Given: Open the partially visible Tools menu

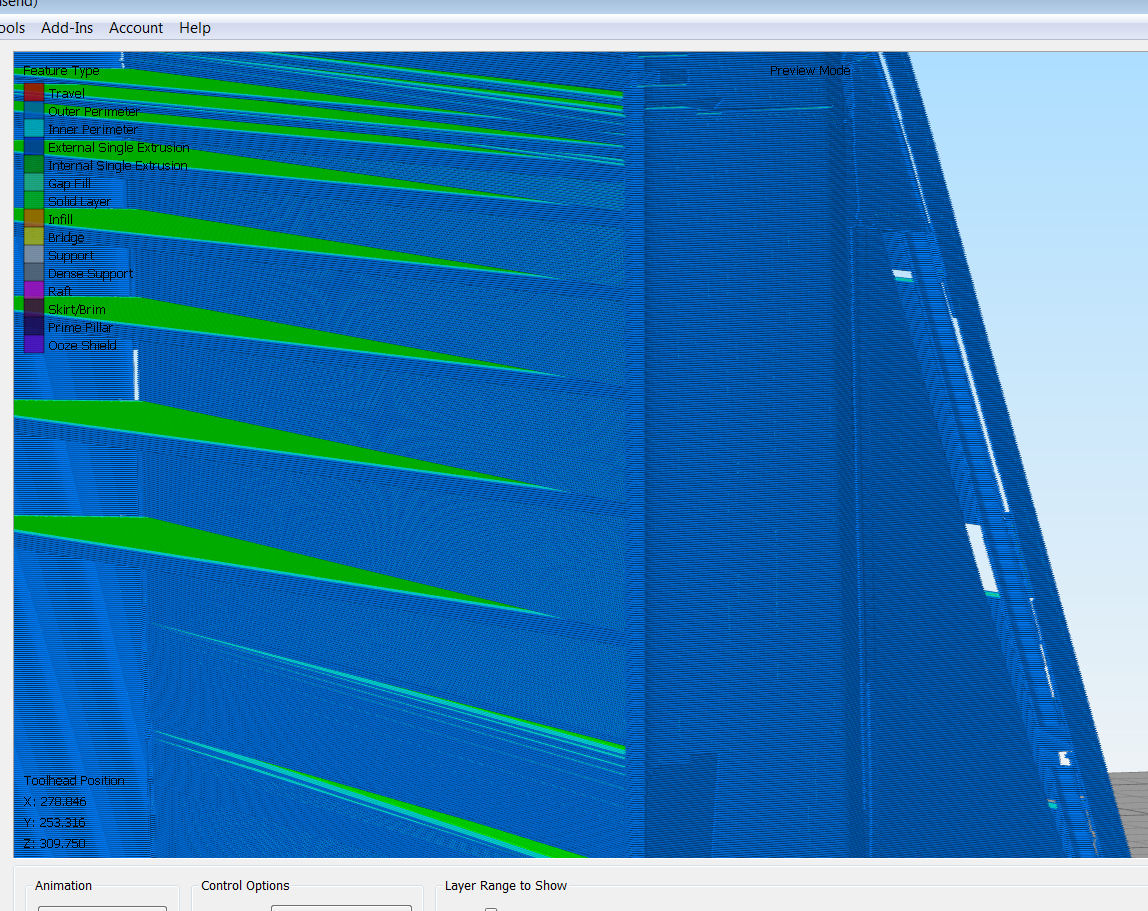Looking at the screenshot, I should pyautogui.click(x=12, y=28).
